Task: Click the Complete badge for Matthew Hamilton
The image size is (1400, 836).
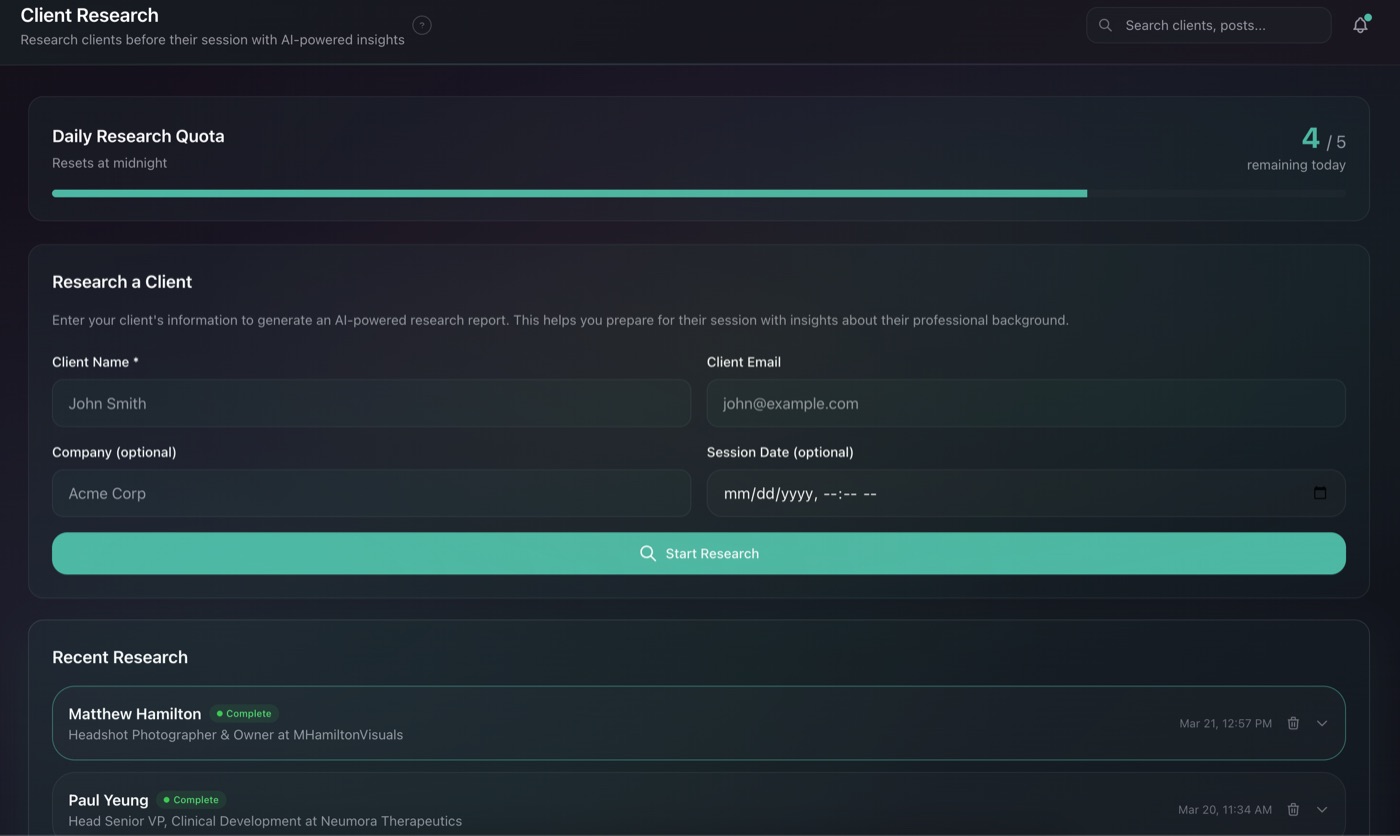Action: (x=244, y=713)
